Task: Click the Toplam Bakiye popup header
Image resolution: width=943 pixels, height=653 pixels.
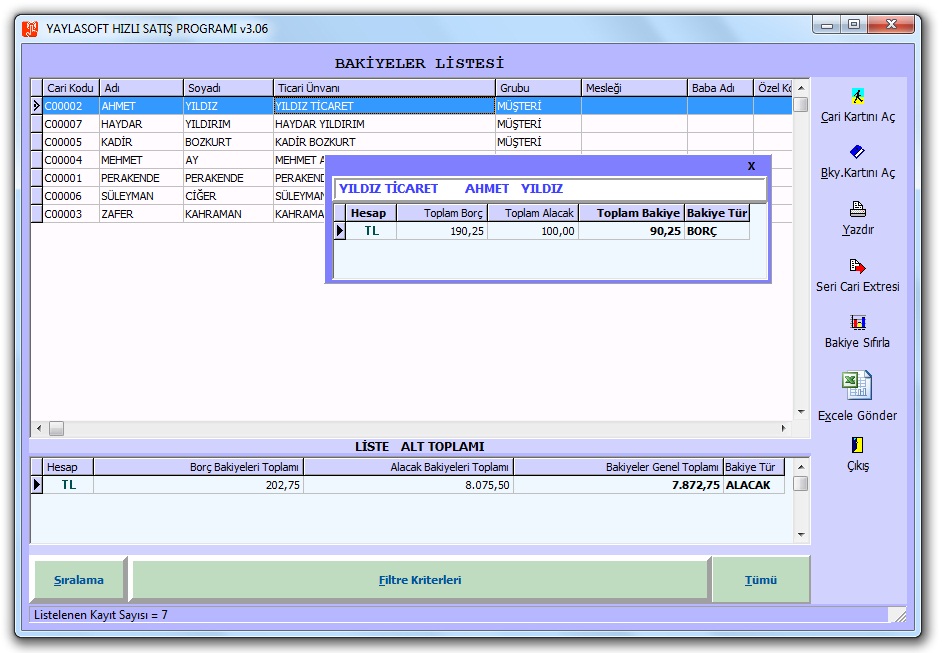Action: [x=631, y=213]
